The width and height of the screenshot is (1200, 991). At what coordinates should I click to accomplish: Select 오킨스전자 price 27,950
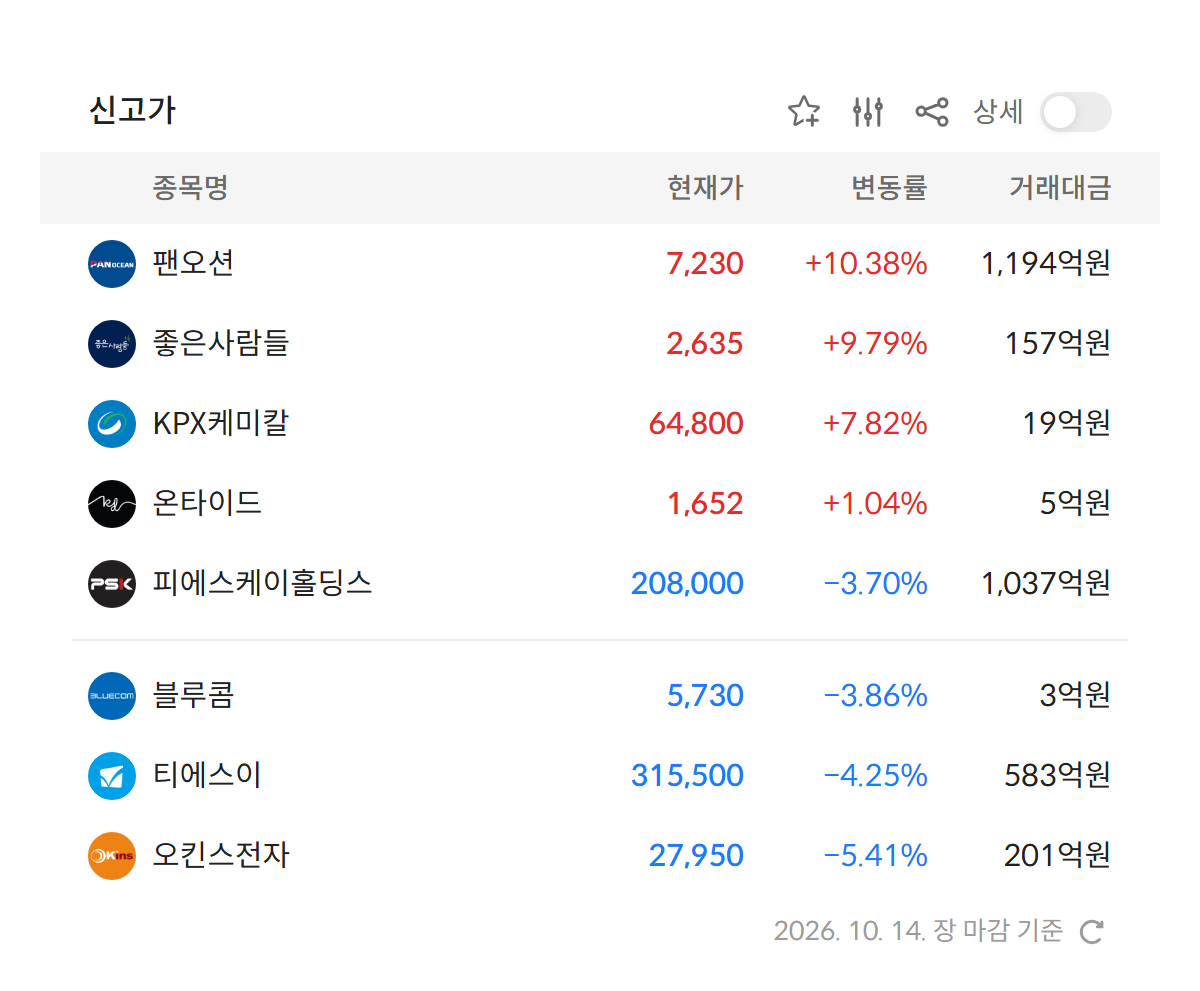pos(696,856)
